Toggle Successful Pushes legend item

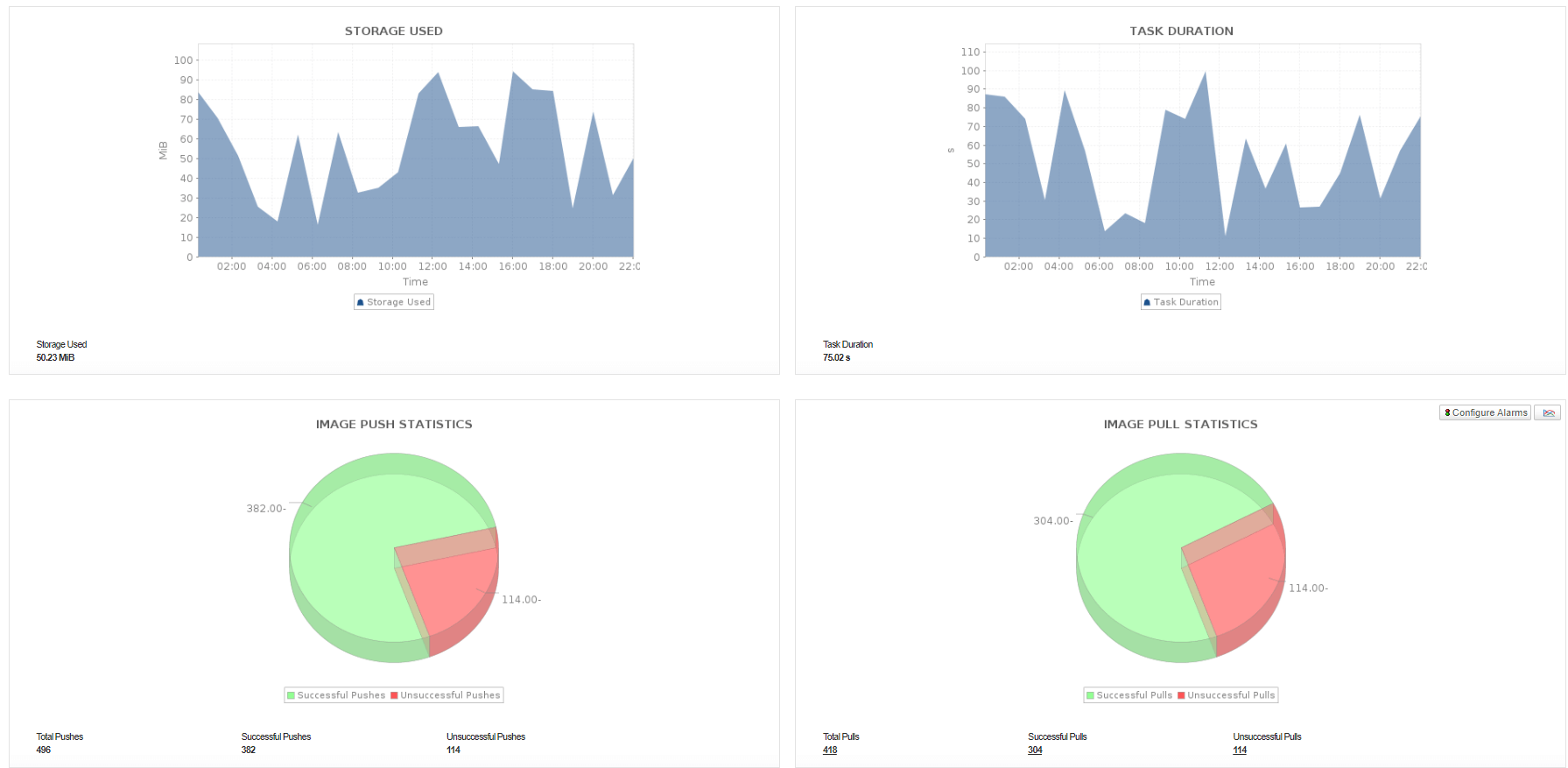click(336, 695)
